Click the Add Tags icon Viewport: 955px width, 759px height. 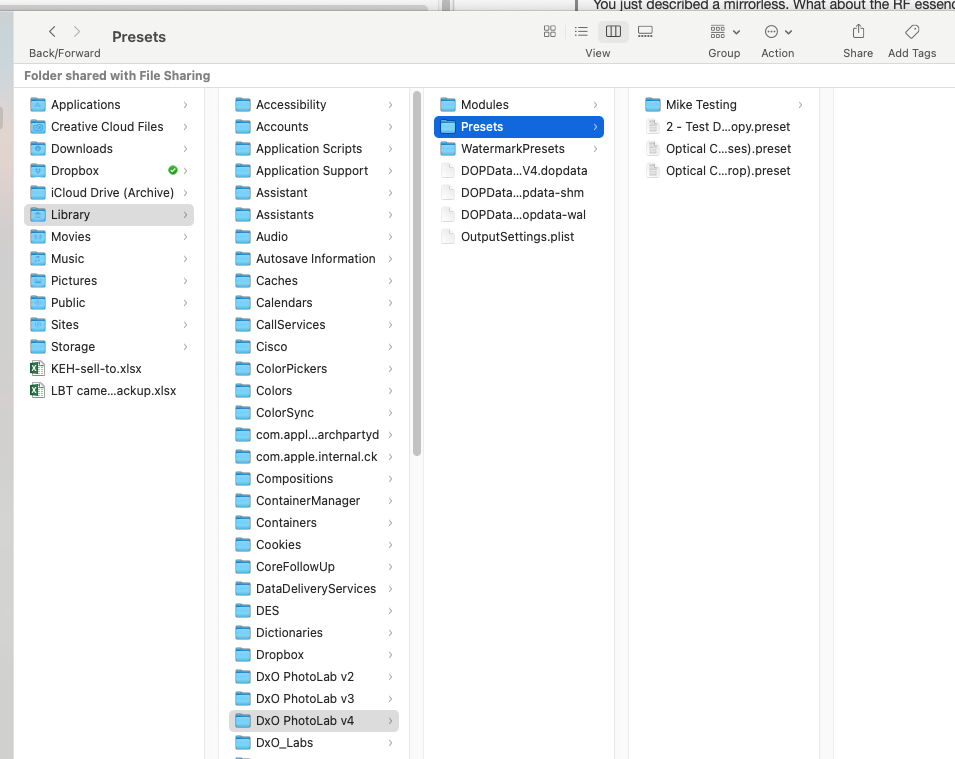[911, 32]
